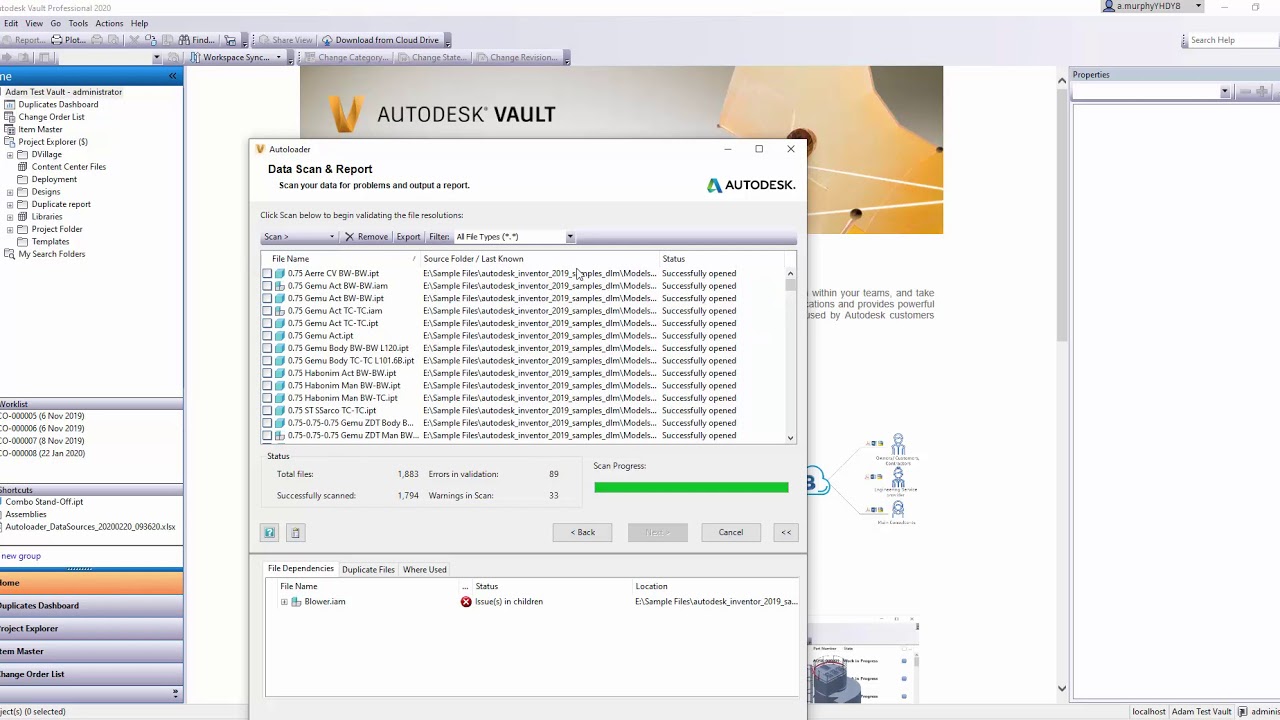Click the Workspace Sync icon in toolbar

[195, 58]
